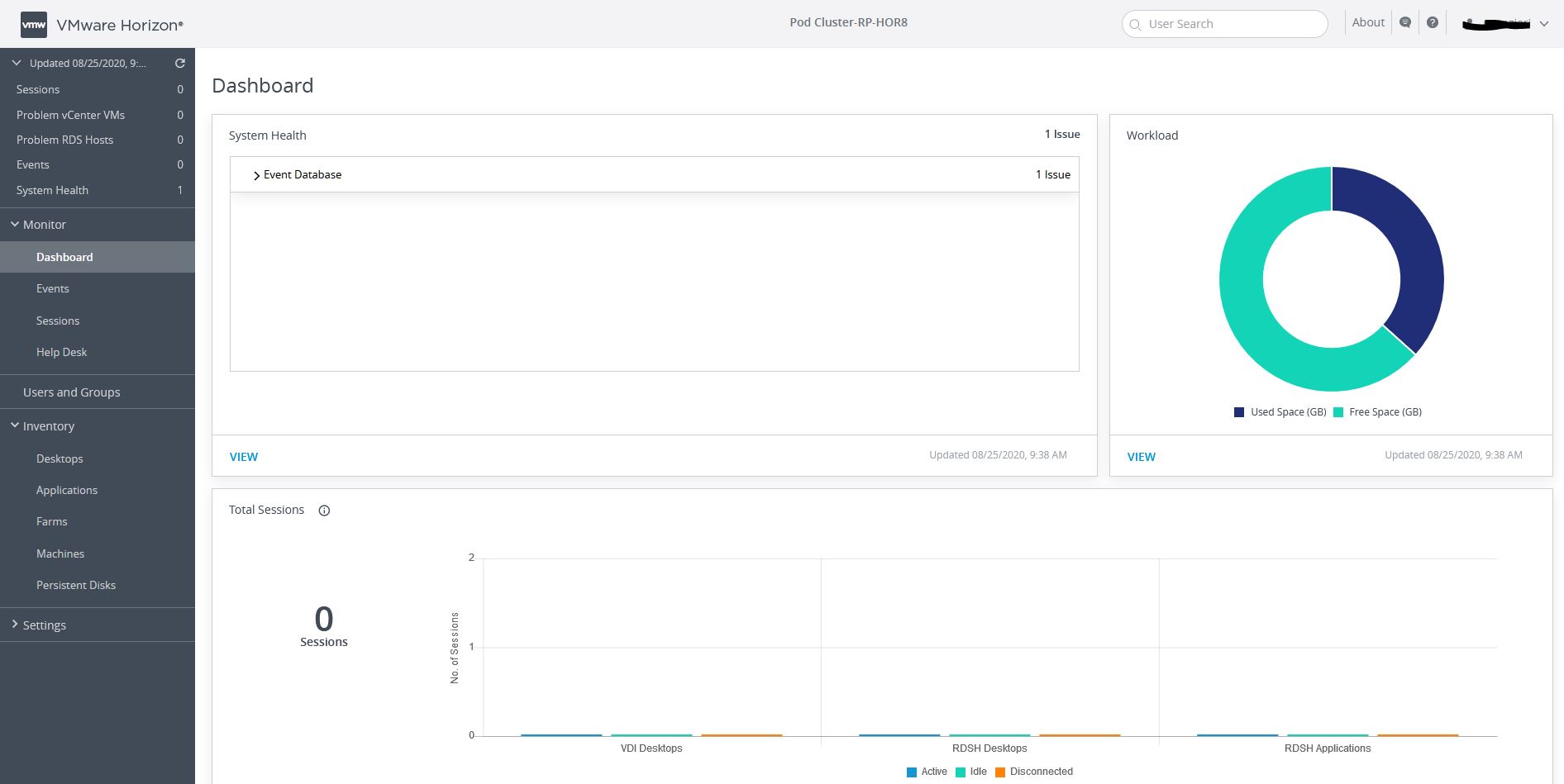Click the VDI Desktops axis label

[651, 748]
